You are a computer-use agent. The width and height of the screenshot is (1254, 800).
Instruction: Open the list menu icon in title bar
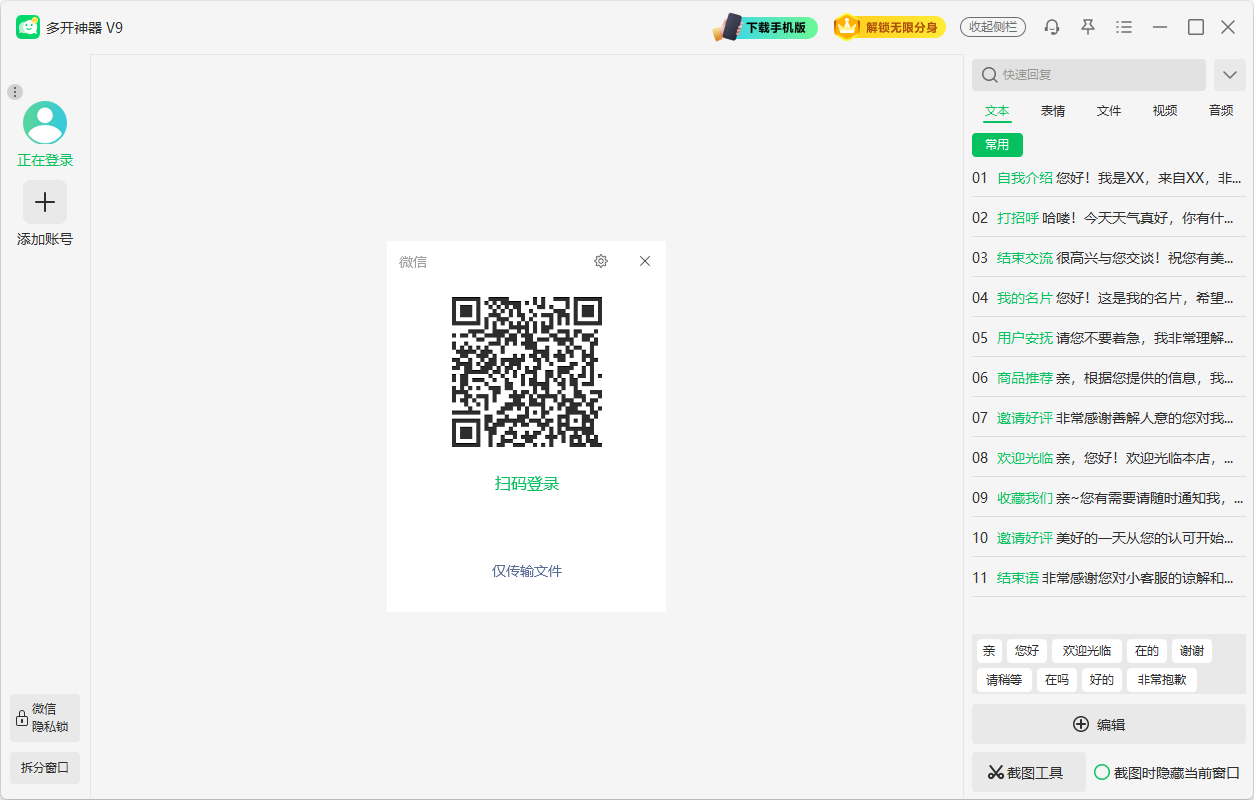tap(1123, 27)
